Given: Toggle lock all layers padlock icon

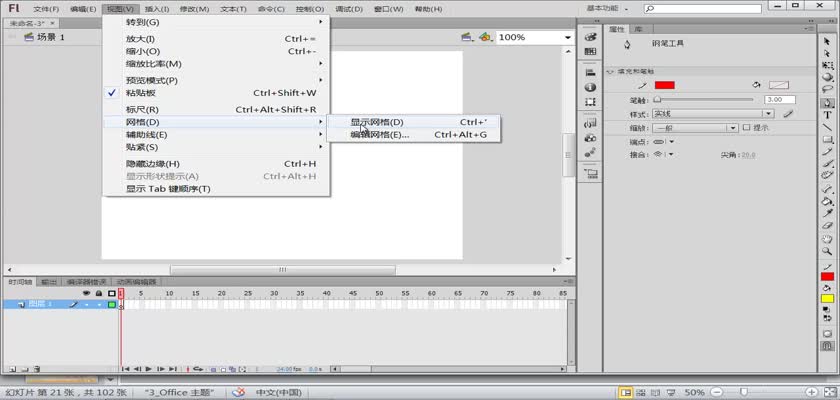Looking at the screenshot, I should tap(99, 293).
